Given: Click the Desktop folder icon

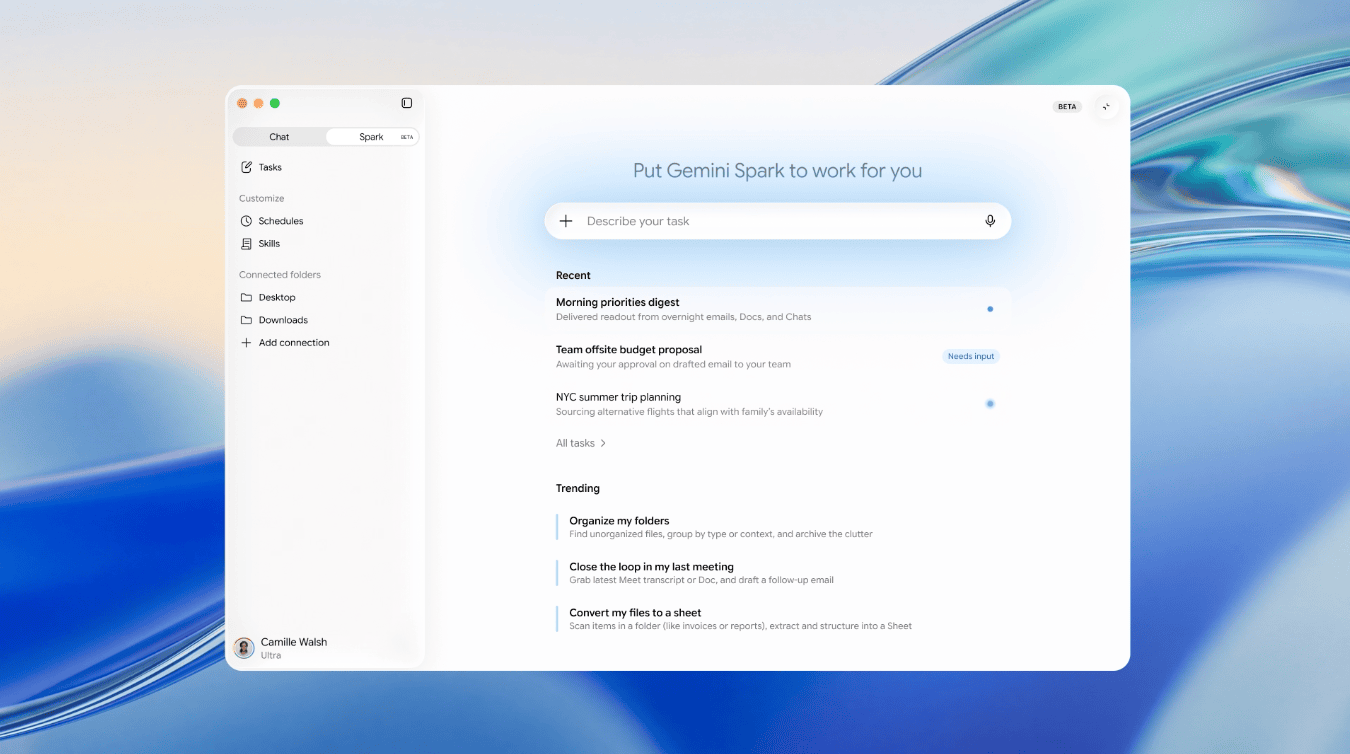Looking at the screenshot, I should [247, 297].
